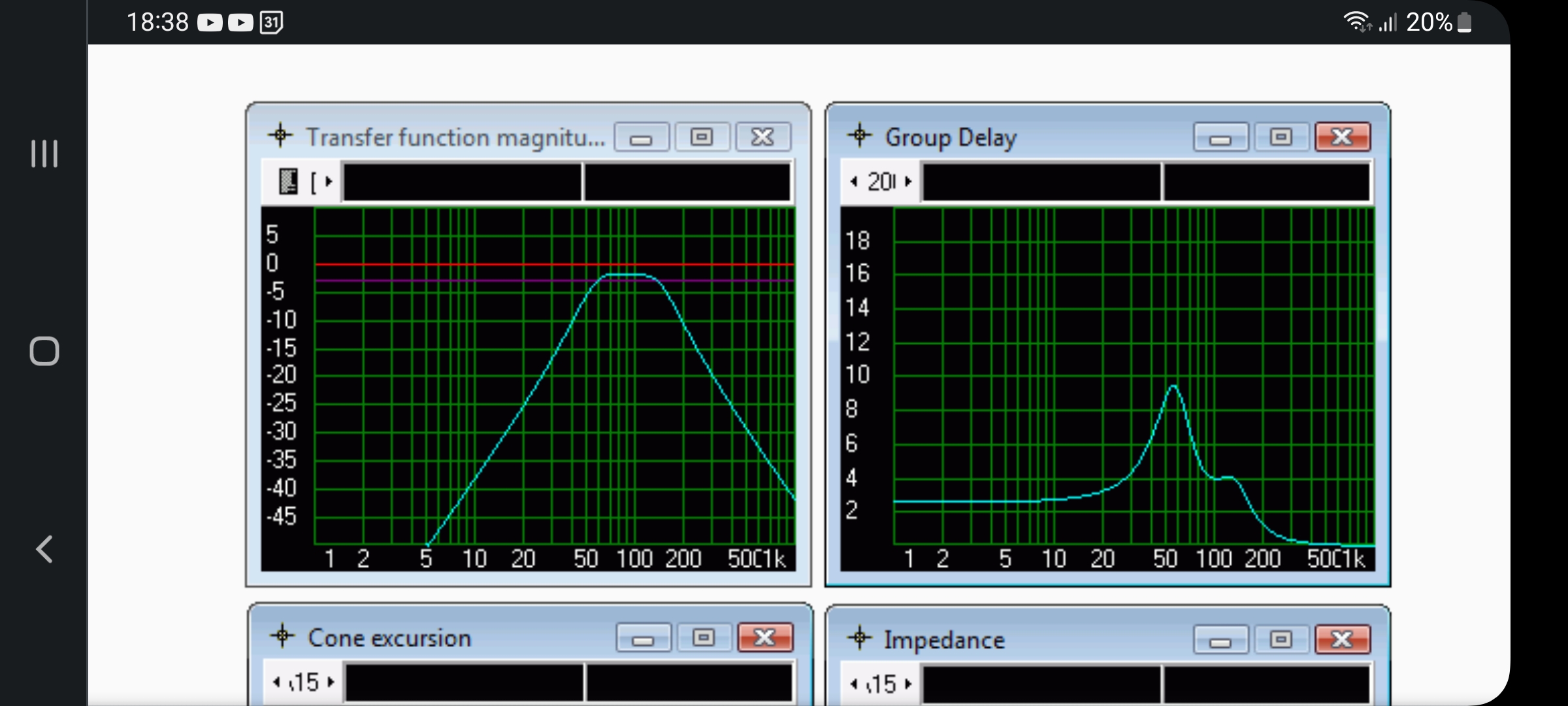Click the black readout field in Group Delay toolbar

pyautogui.click(x=1041, y=182)
